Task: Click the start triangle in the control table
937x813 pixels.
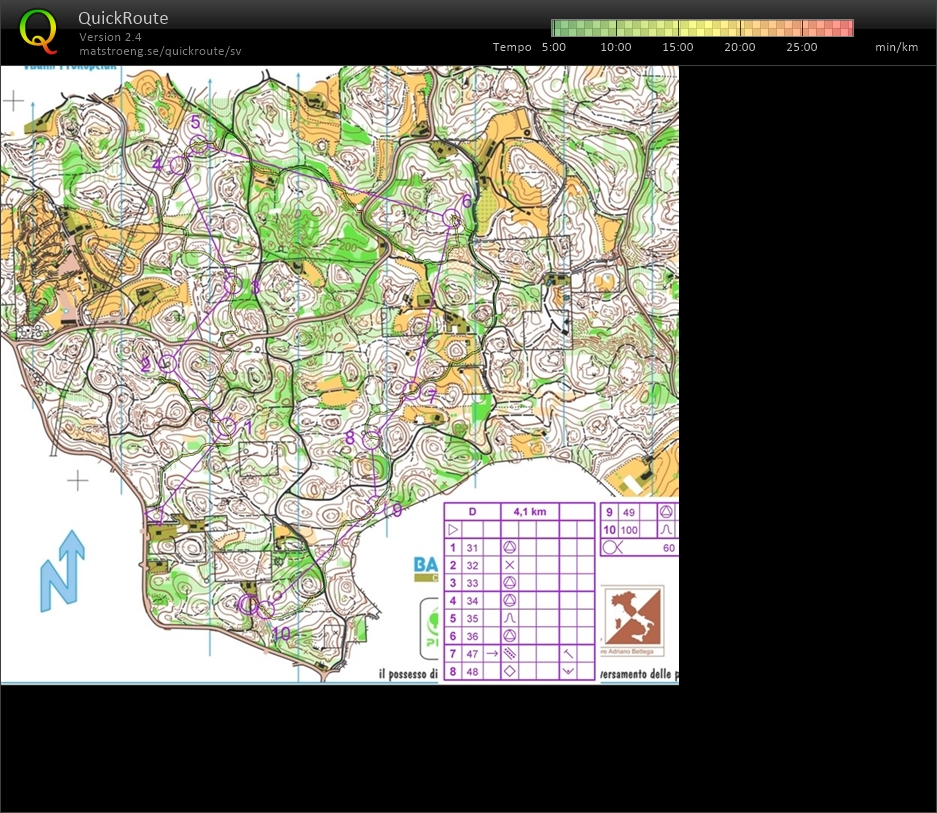Action: pyautogui.click(x=453, y=530)
